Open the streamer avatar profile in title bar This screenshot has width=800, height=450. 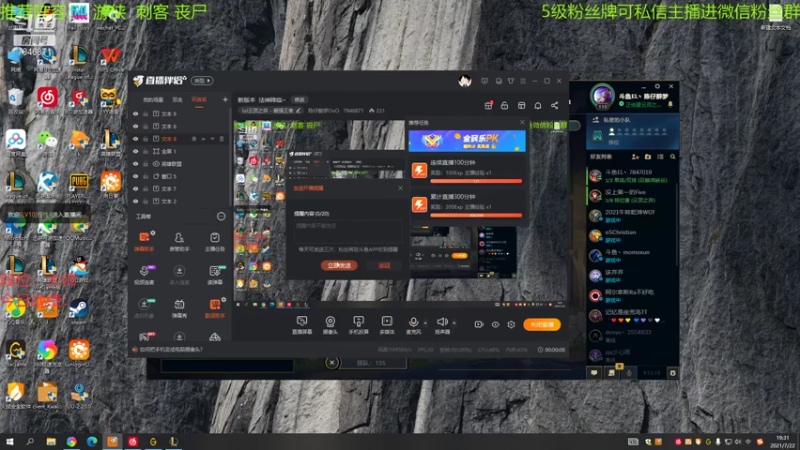tap(464, 81)
